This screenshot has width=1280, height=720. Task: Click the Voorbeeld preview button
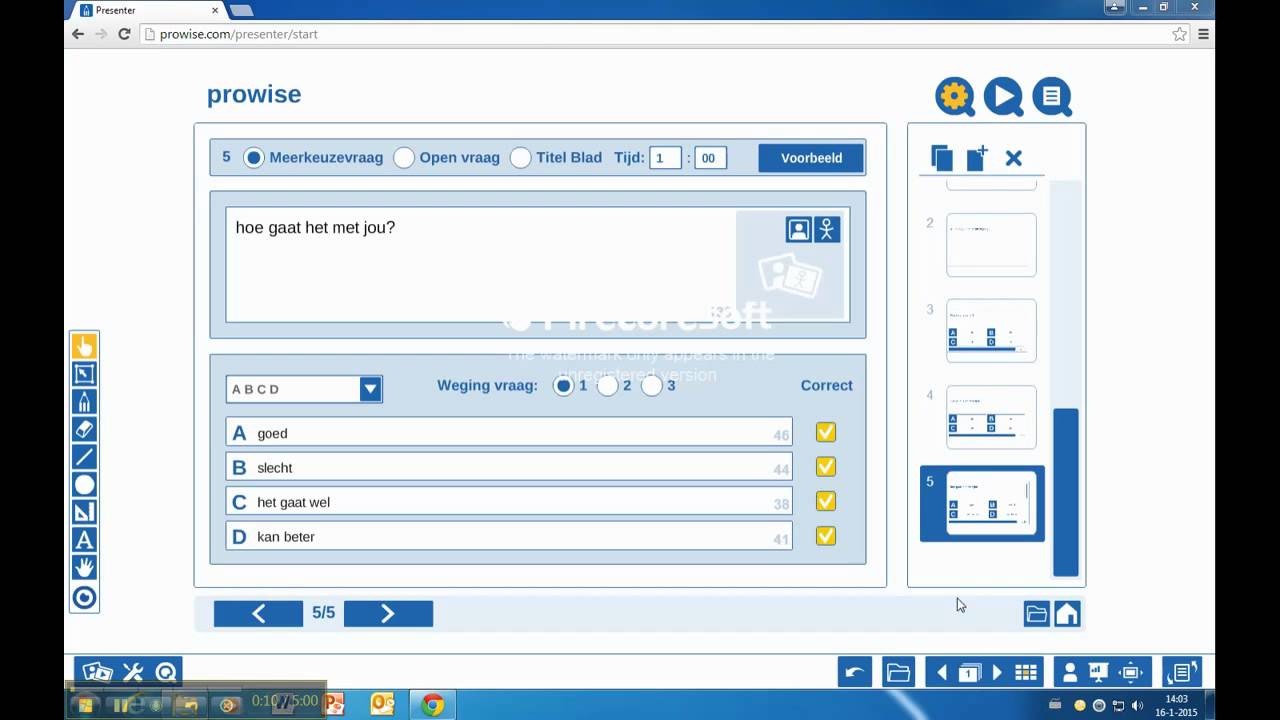810,157
